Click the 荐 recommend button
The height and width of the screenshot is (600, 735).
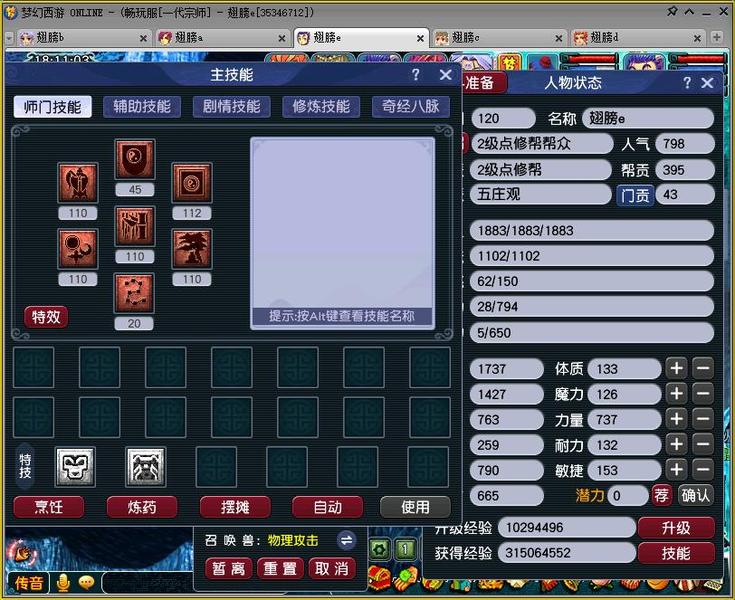[x=661, y=495]
